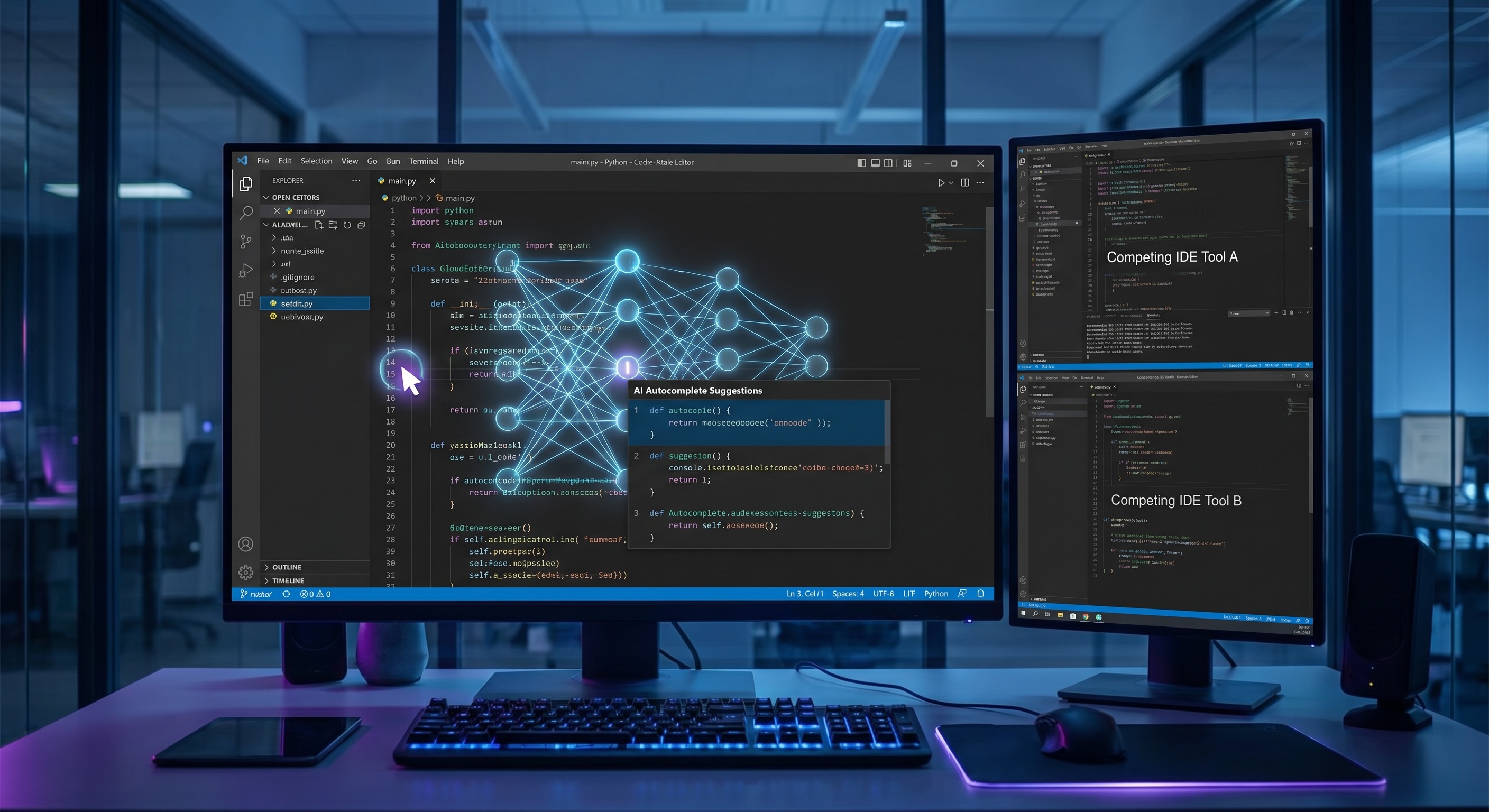Open the Manage gear icon
The height and width of the screenshot is (812, 1489).
(246, 572)
